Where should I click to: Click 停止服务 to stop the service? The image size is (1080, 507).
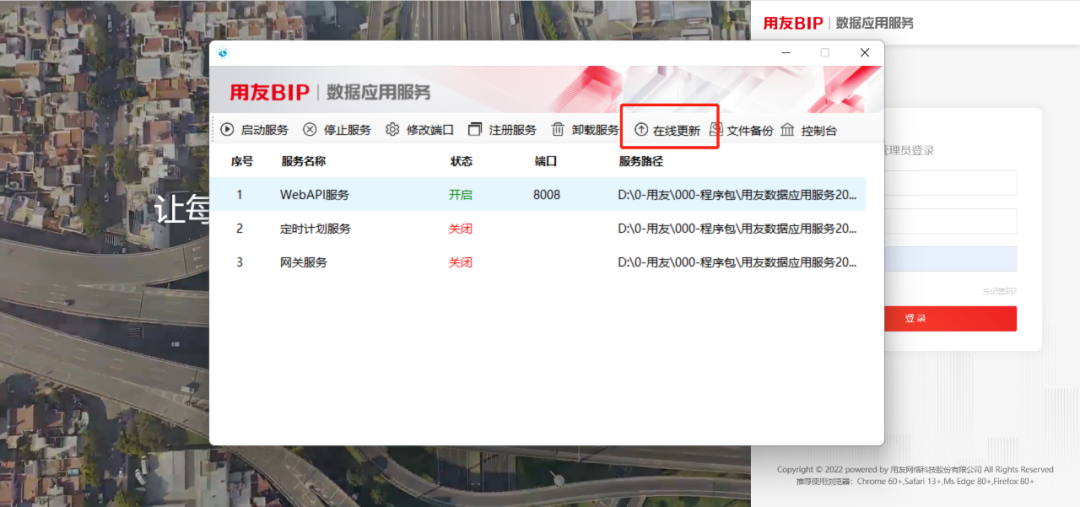coord(338,130)
